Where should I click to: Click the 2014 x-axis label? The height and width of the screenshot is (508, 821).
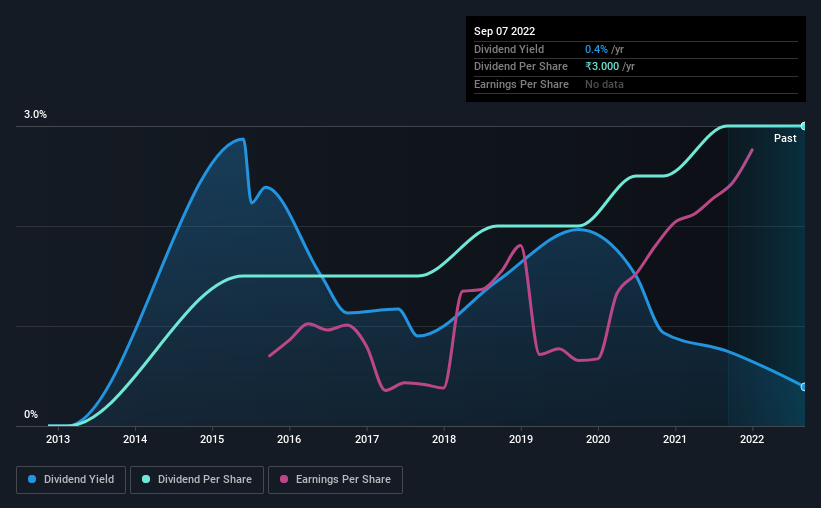(x=135, y=439)
